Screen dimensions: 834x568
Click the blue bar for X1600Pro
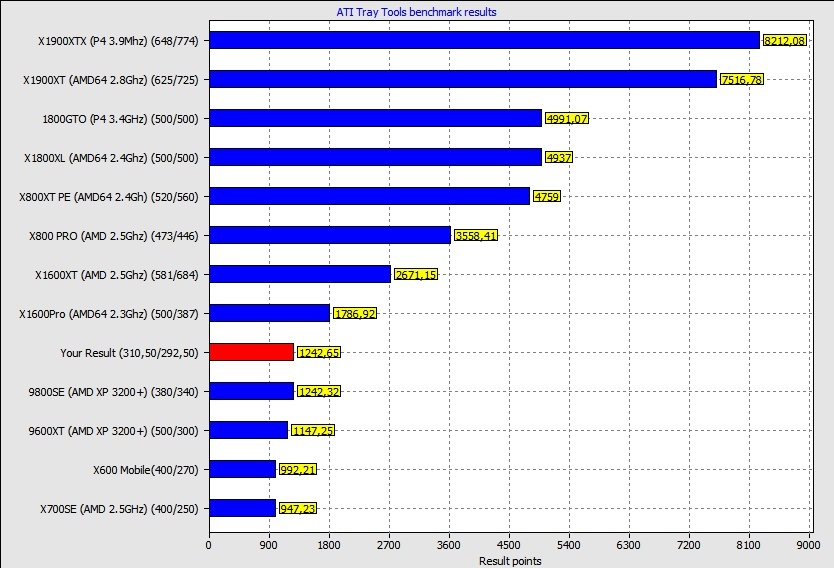[x=270, y=313]
